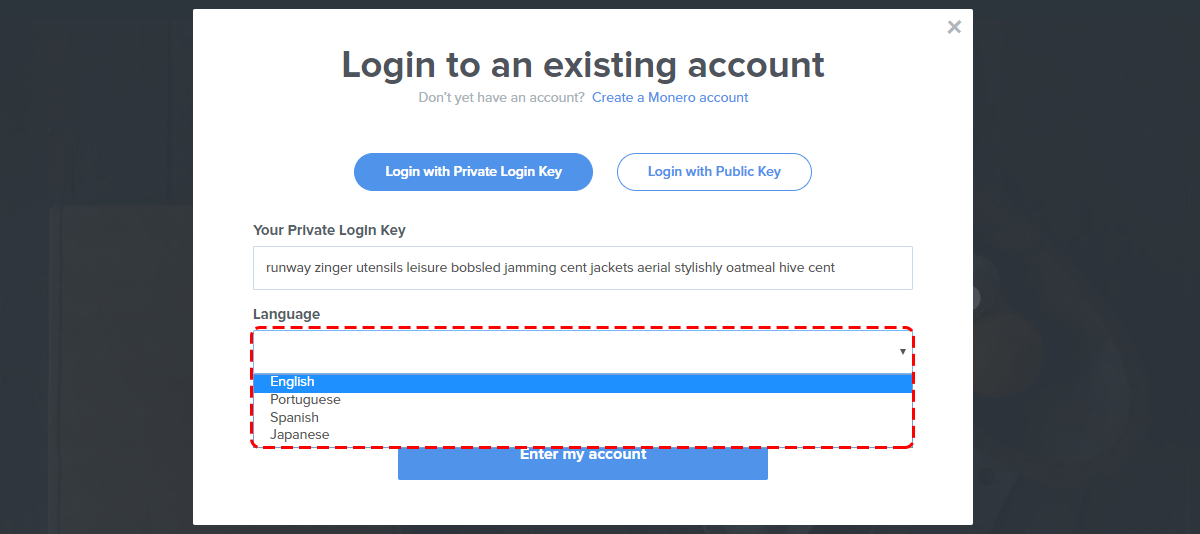Viewport: 1200px width, 534px height.
Task: Close the login dialog with the X
Action: pyautogui.click(x=954, y=27)
